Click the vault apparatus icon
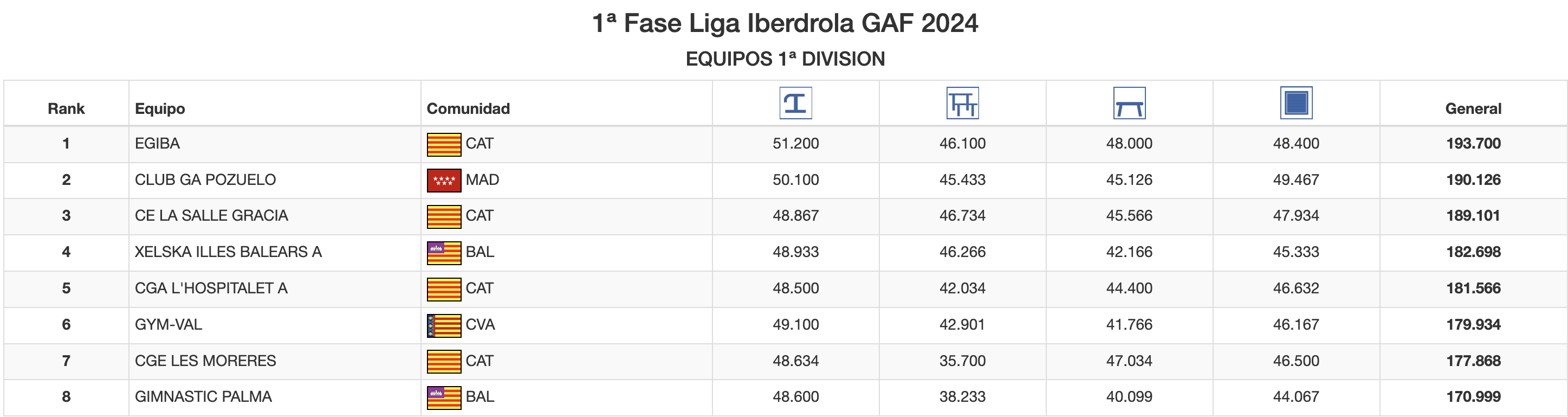Viewport: 1568px width, 417px height. pyautogui.click(x=795, y=103)
